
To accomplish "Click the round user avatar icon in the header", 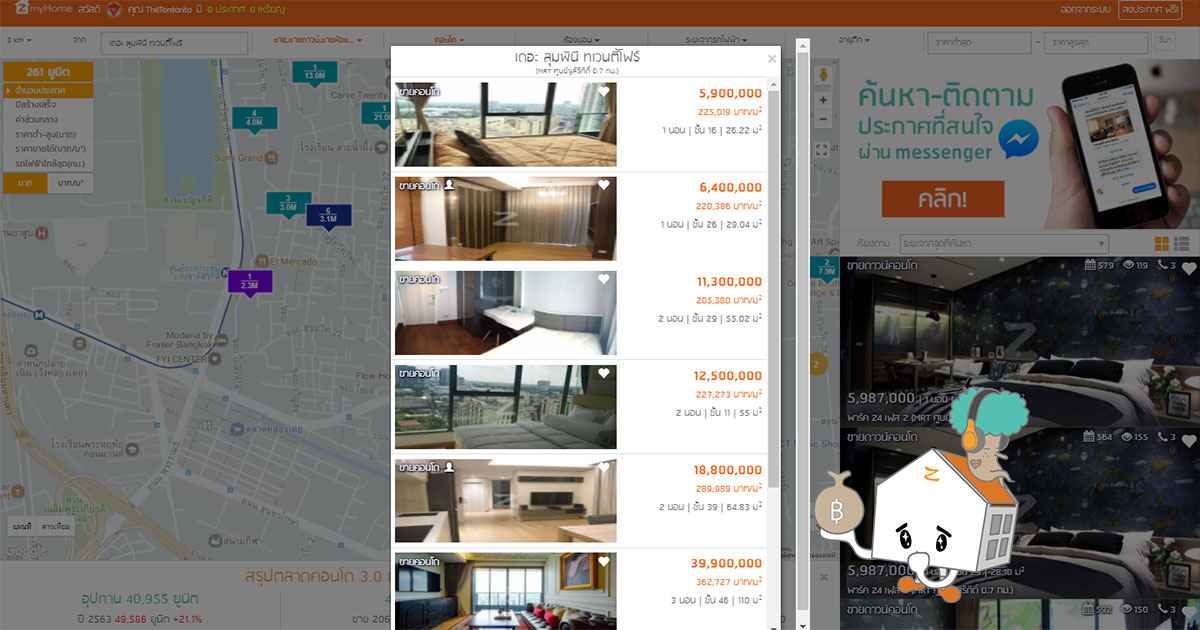I will (x=114, y=10).
